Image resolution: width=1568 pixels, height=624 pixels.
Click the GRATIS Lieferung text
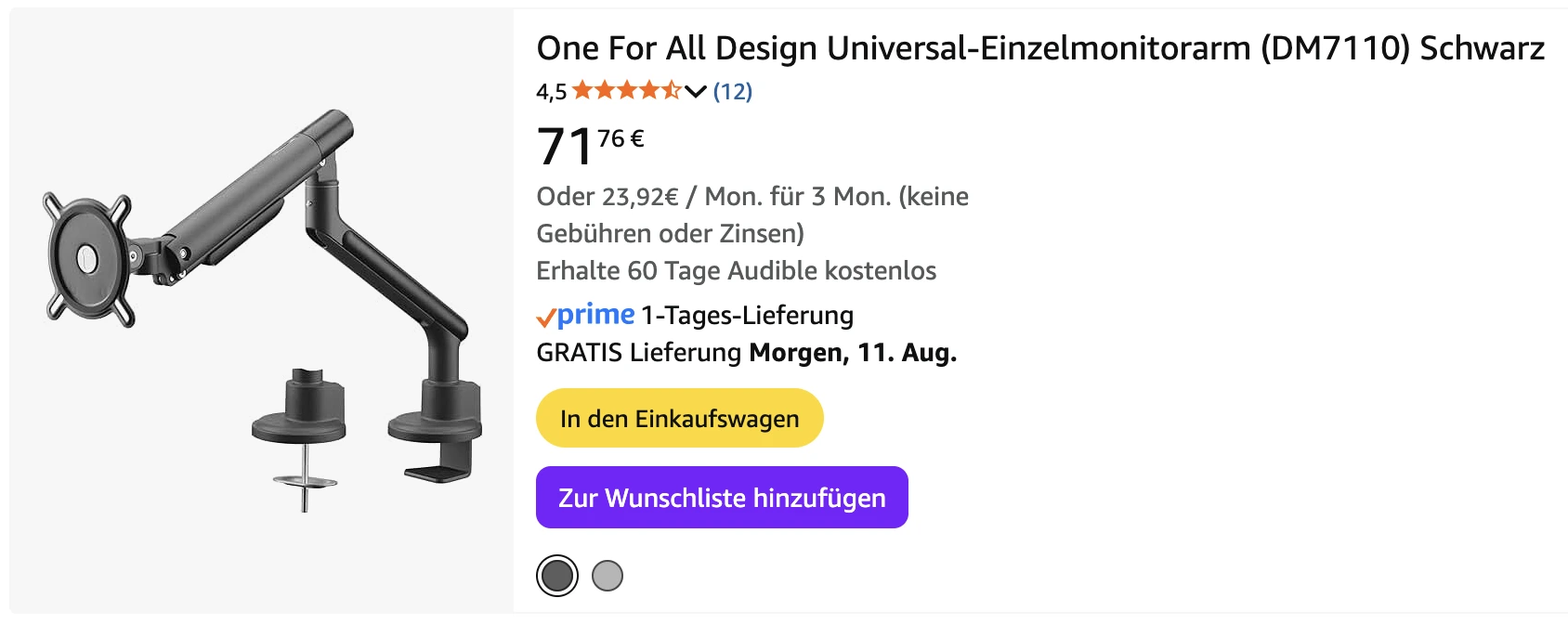pos(639,353)
